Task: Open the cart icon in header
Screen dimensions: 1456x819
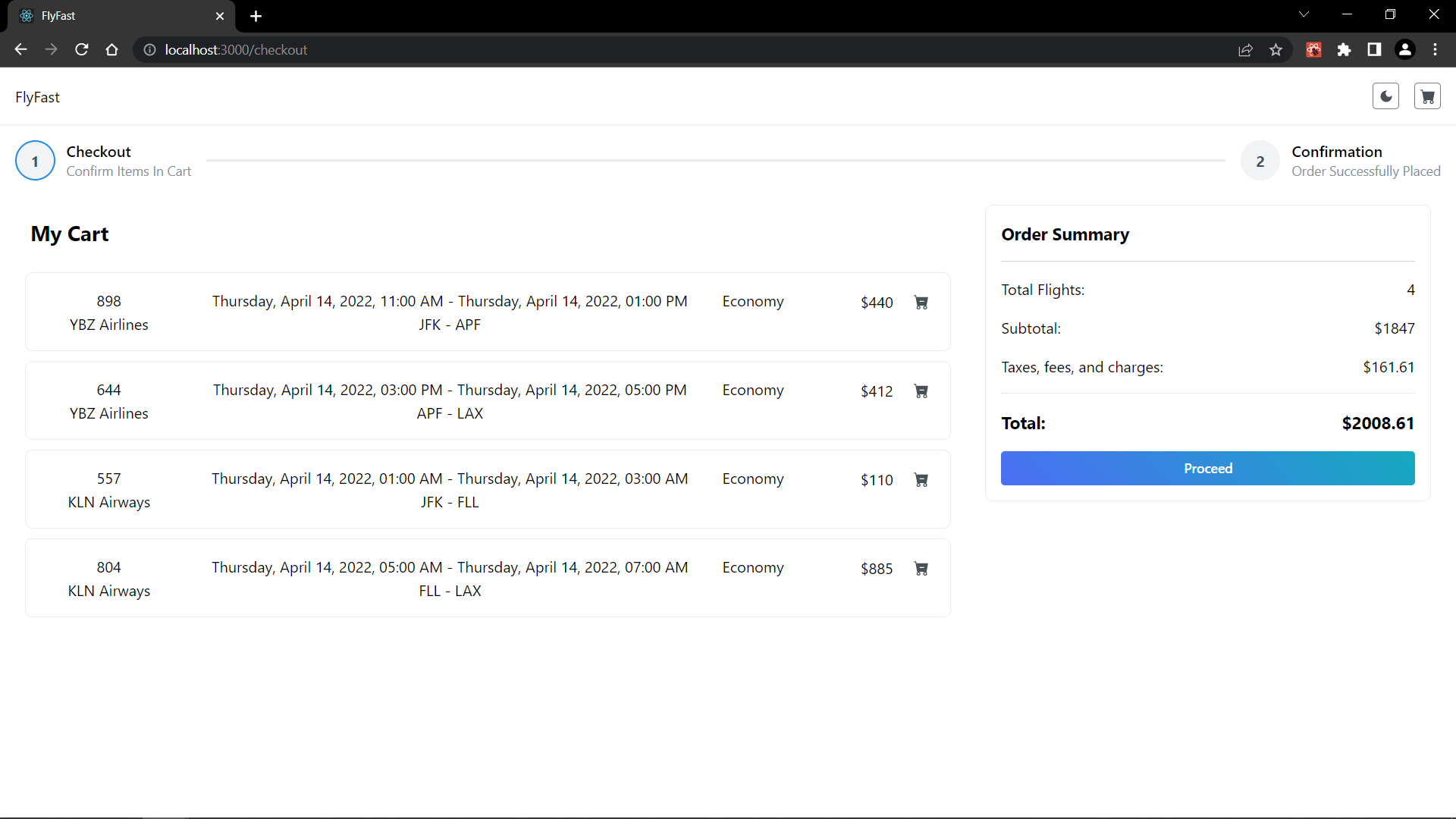Action: [1427, 97]
